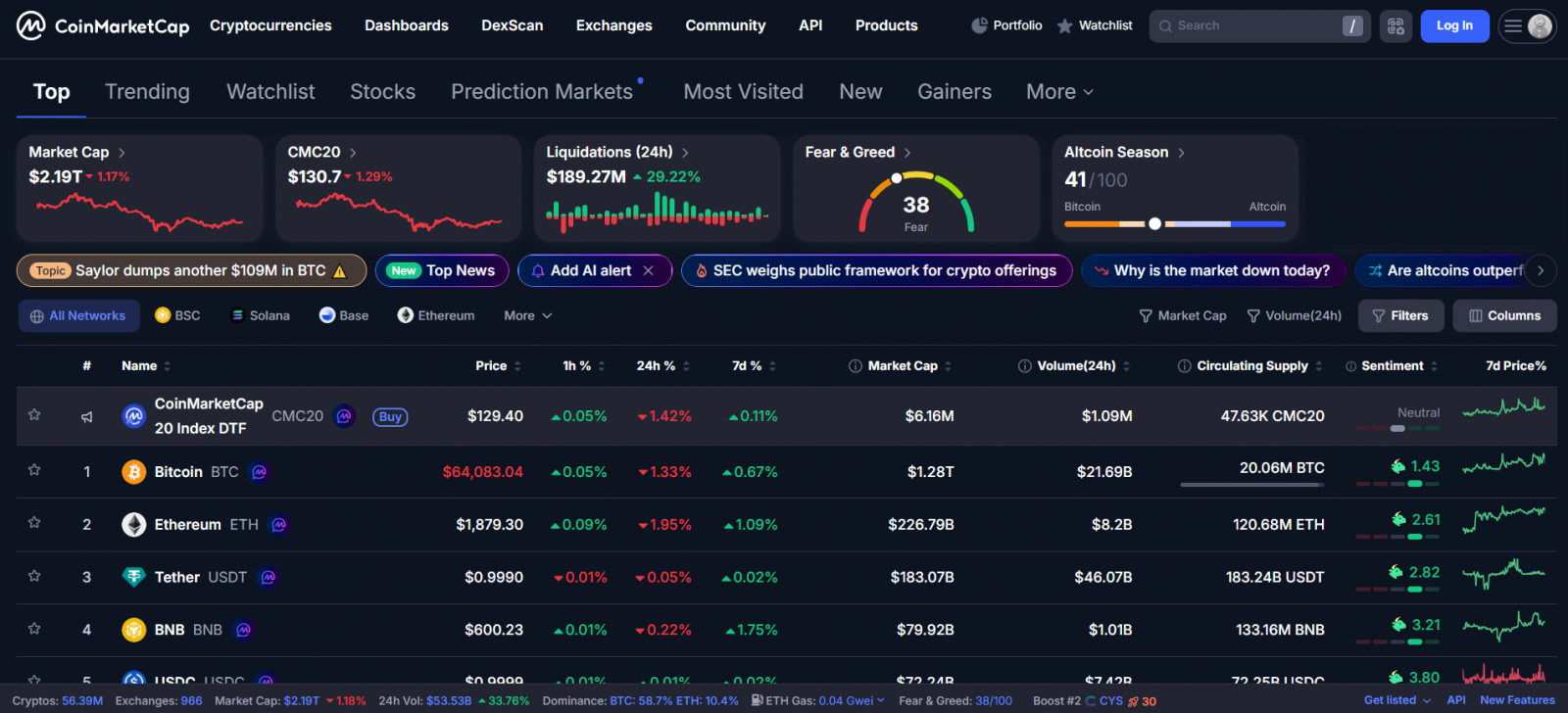1568x713 pixels.
Task: Click the AI badge beside USDT ticker
Action: (268, 578)
